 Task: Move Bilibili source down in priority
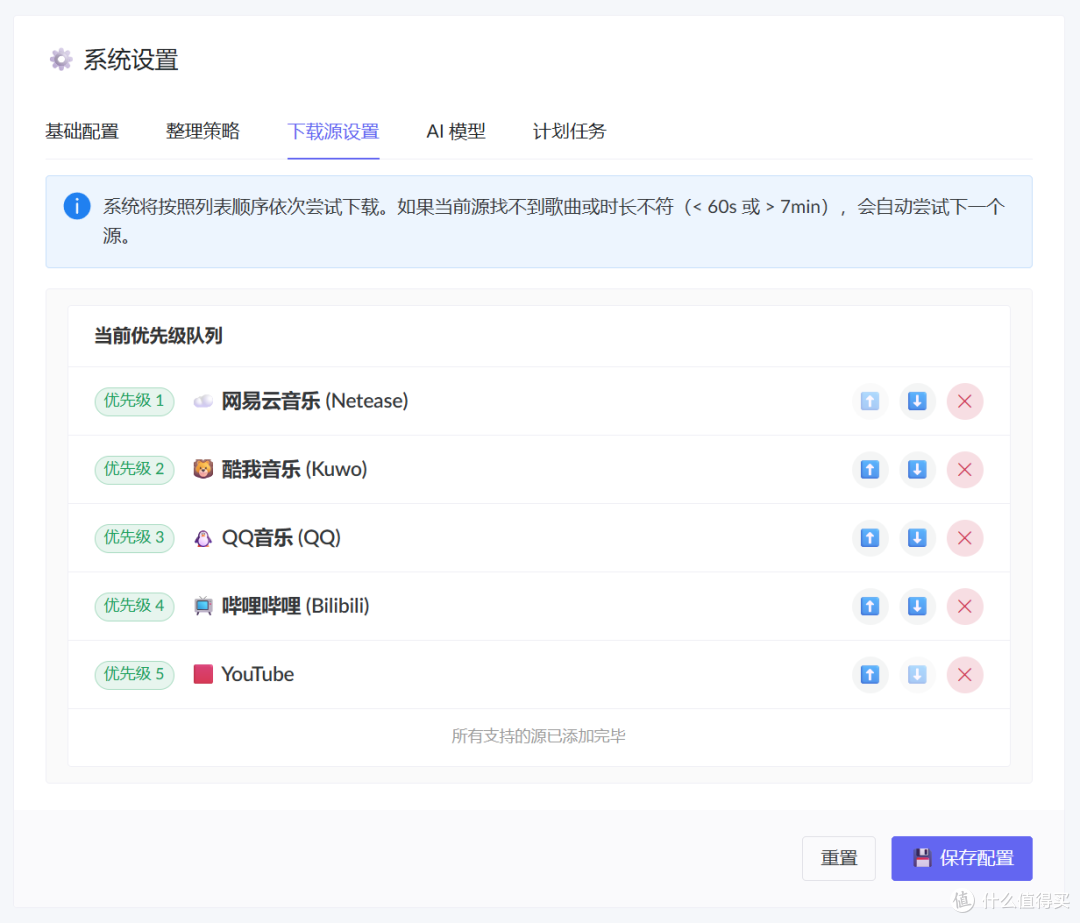click(x=917, y=606)
